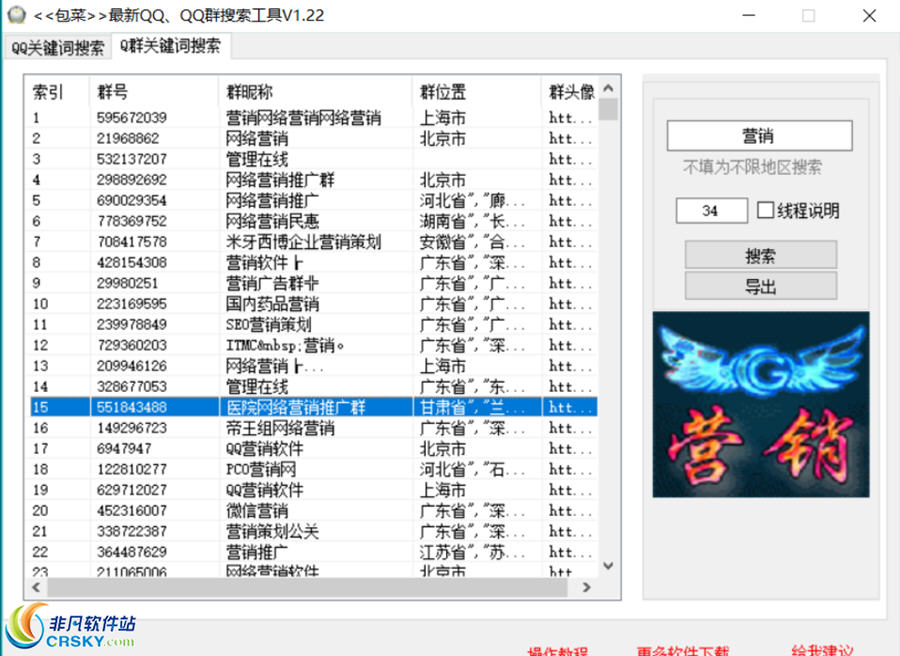Minimize the QQ群搜索工具 window
The width and height of the screenshot is (900, 656).
748,15
